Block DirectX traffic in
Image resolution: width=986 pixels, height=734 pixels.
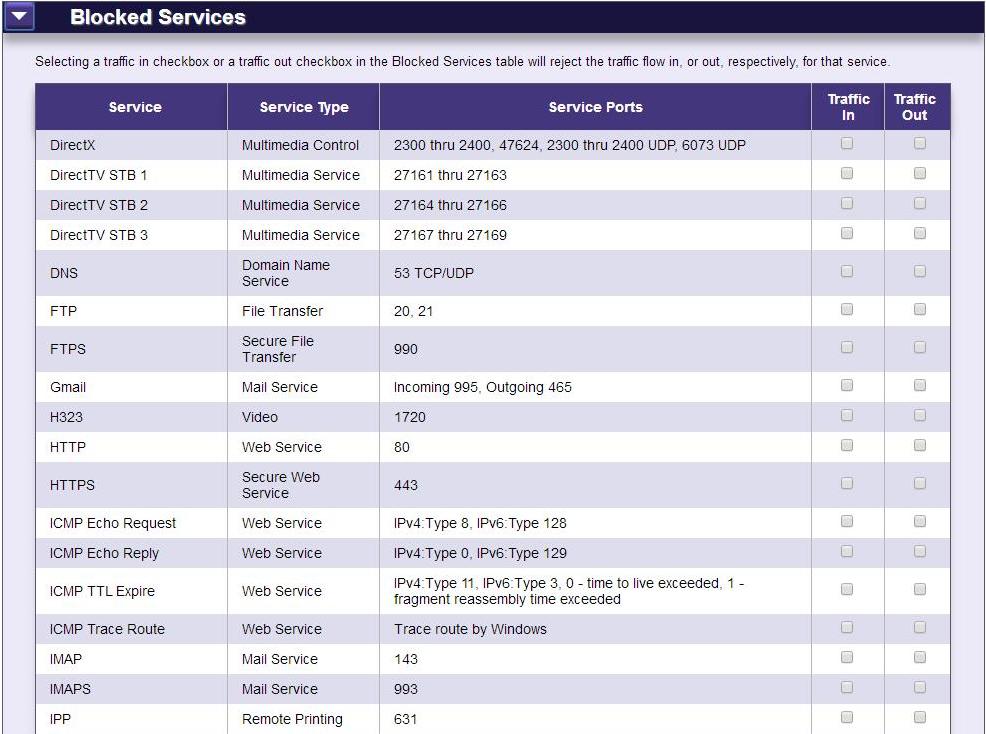[847, 143]
